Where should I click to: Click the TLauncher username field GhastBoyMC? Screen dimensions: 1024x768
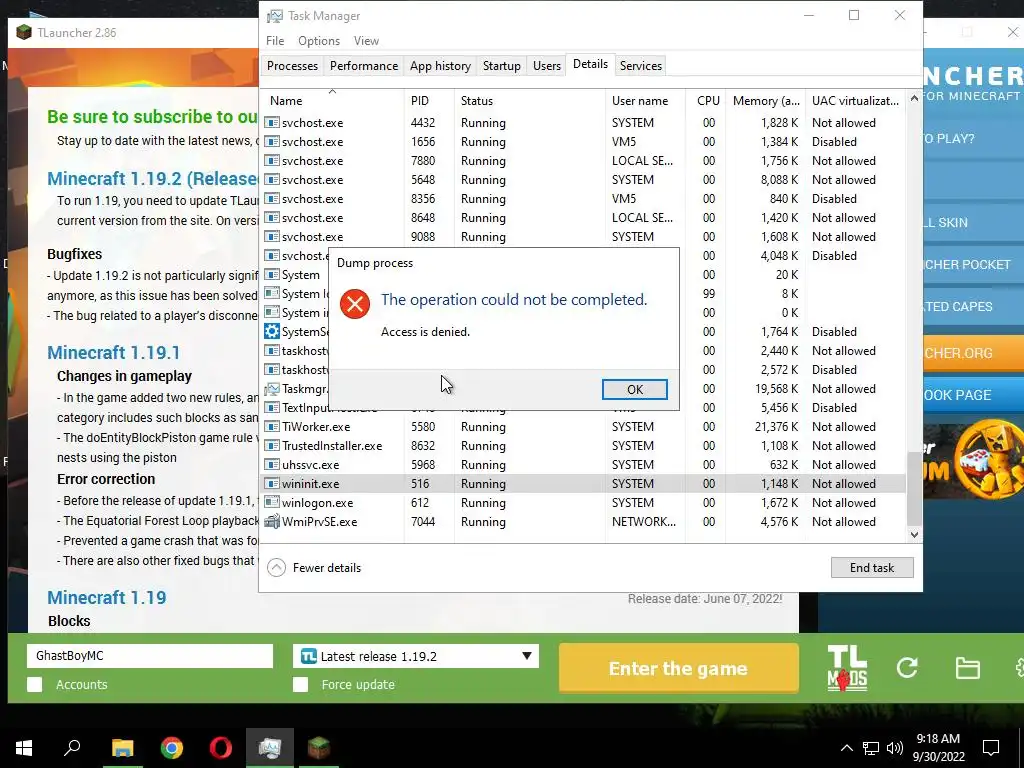[150, 656]
